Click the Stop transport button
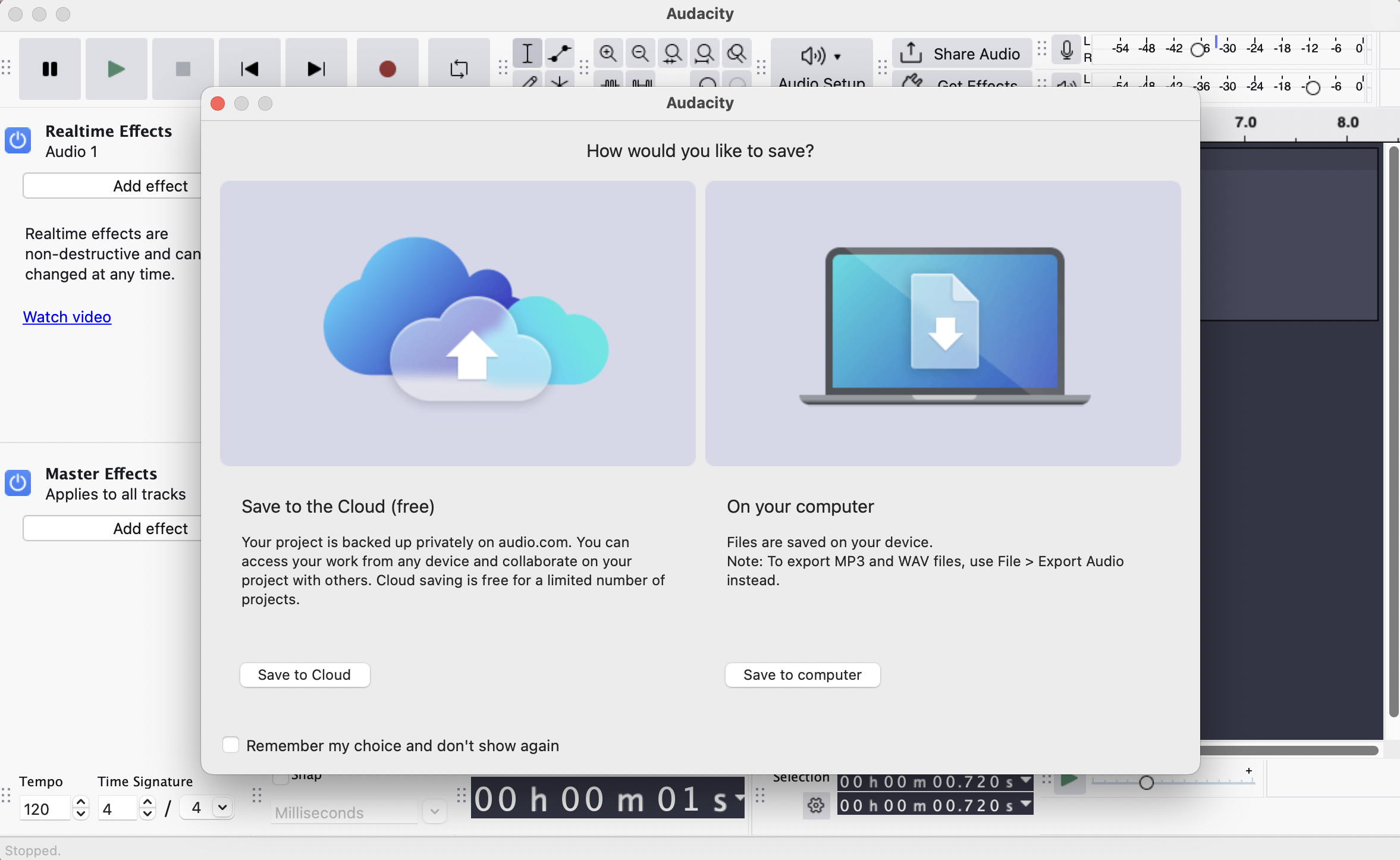The height and width of the screenshot is (860, 1400). click(183, 69)
